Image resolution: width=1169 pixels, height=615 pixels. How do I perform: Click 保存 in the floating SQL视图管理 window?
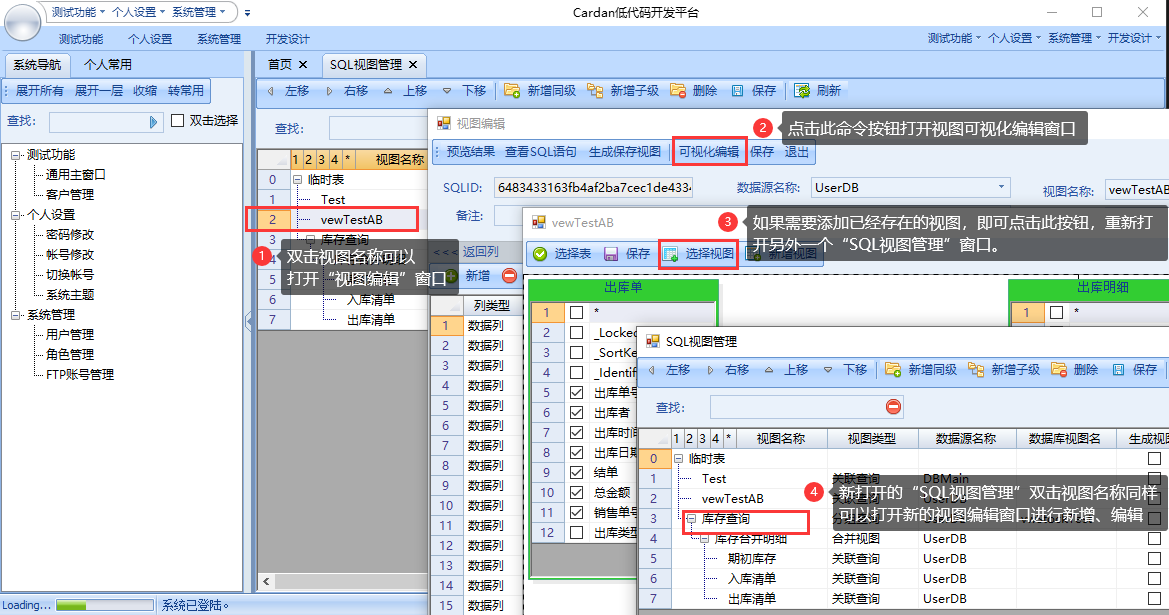coord(1135,370)
